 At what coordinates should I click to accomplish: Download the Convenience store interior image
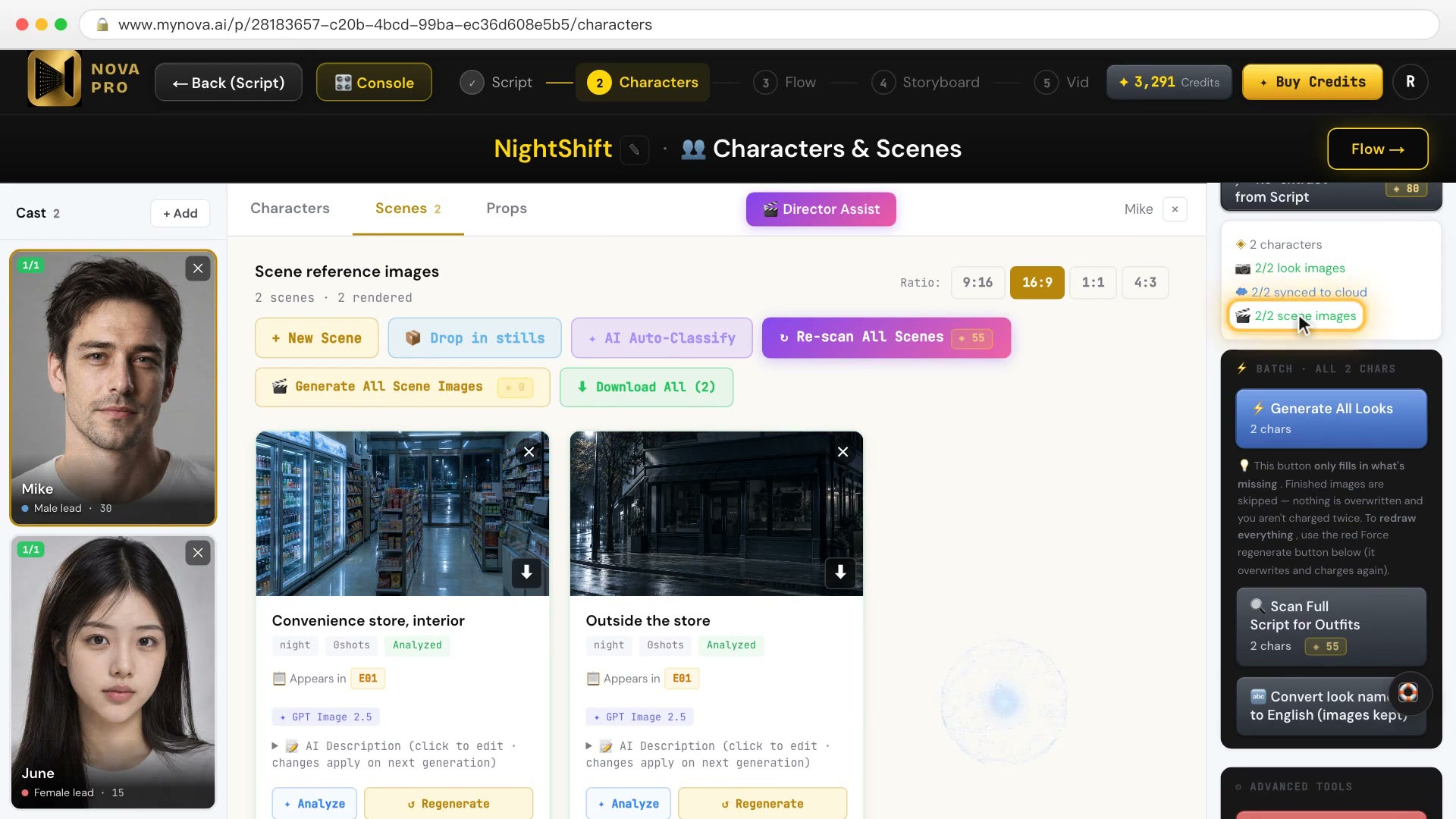(x=526, y=573)
